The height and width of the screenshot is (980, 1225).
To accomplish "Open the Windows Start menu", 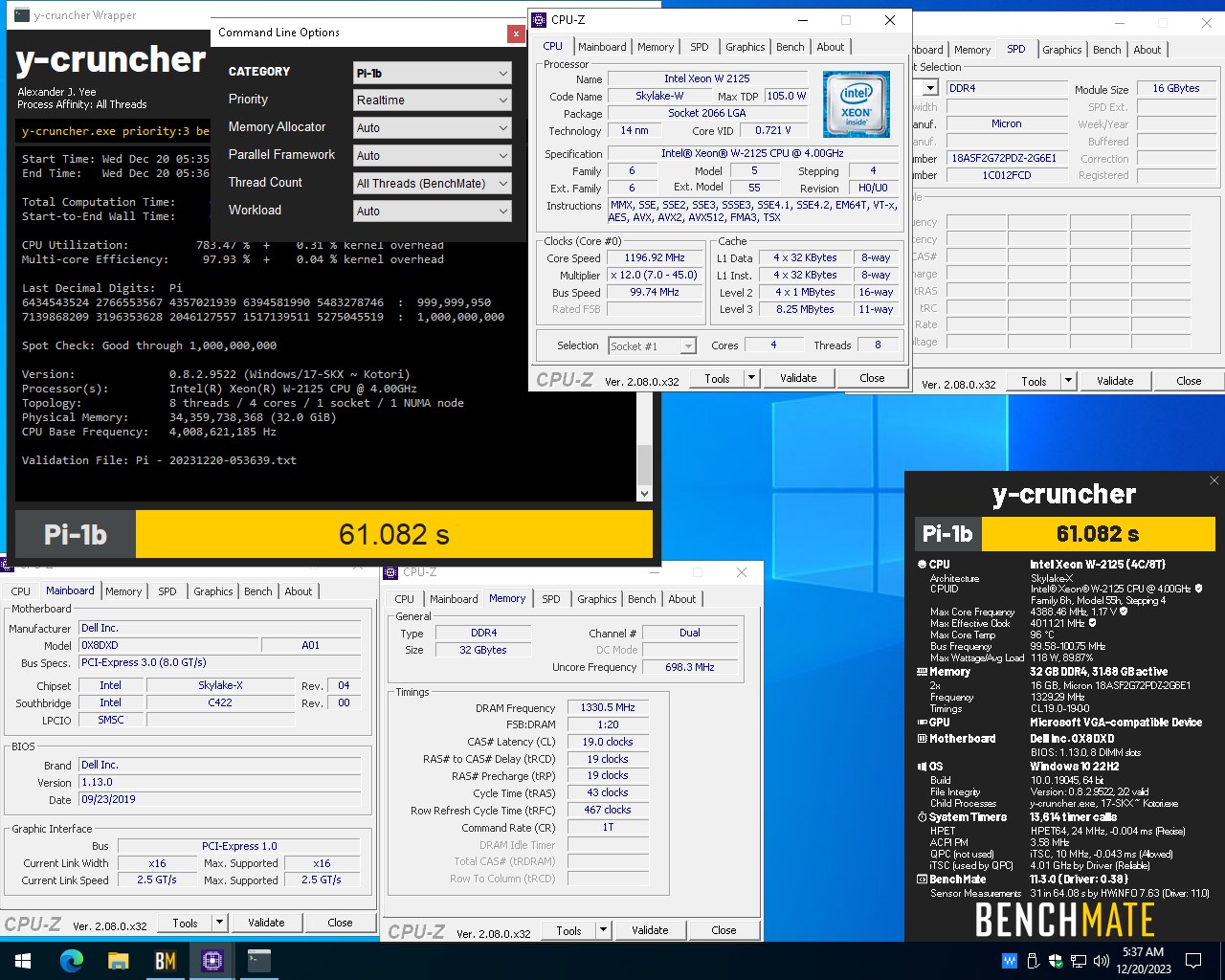I will click(x=22, y=960).
